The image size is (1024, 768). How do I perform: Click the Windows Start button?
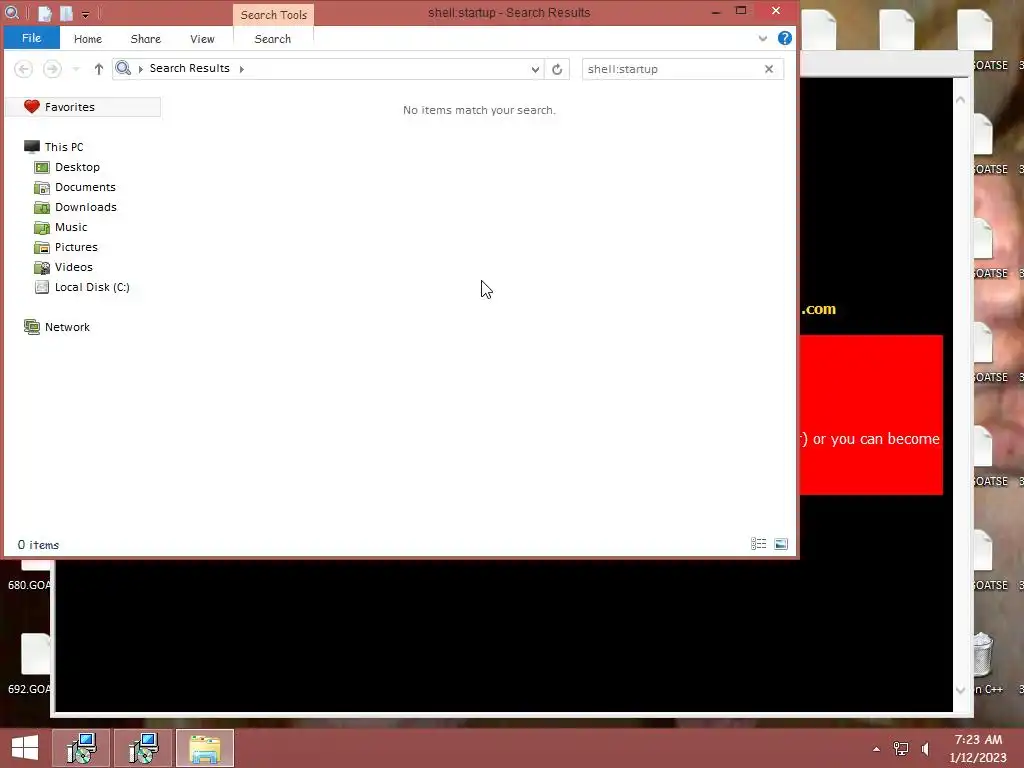pyautogui.click(x=24, y=748)
